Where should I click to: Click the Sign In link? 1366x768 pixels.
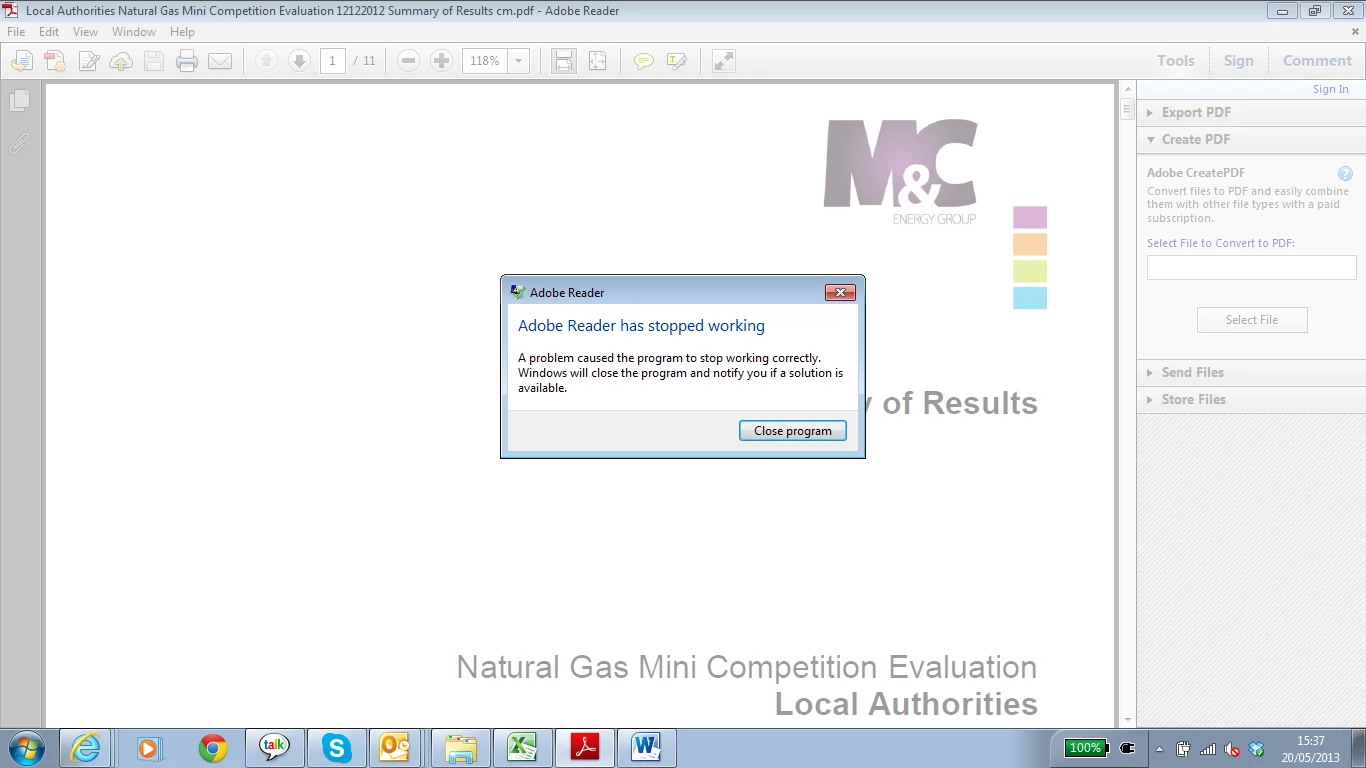pos(1330,89)
